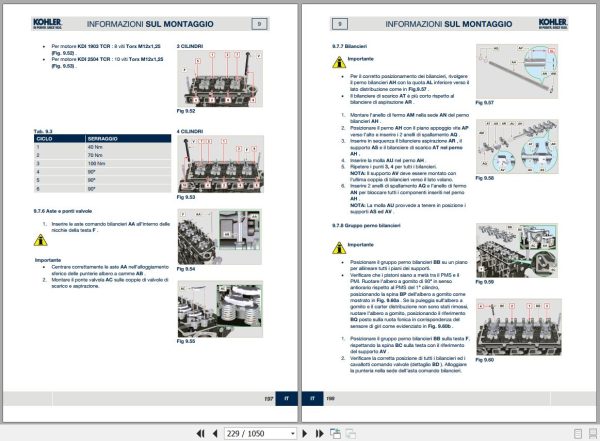600x441 pixels.
Task: Click the 'Fig 9.58' caption
Action: click(484, 178)
